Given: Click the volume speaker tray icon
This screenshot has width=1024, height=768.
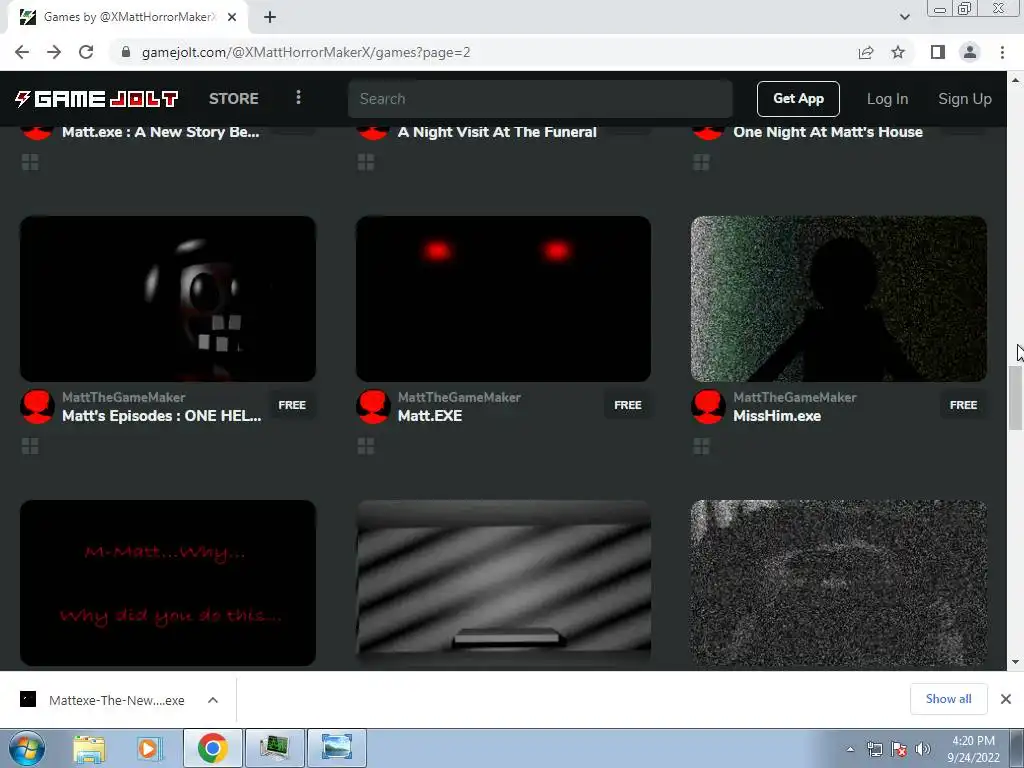Looking at the screenshot, I should tap(923, 749).
